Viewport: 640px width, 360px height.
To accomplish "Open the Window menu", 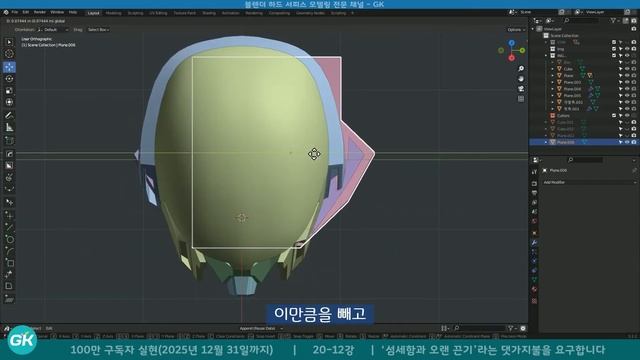I will click(57, 13).
